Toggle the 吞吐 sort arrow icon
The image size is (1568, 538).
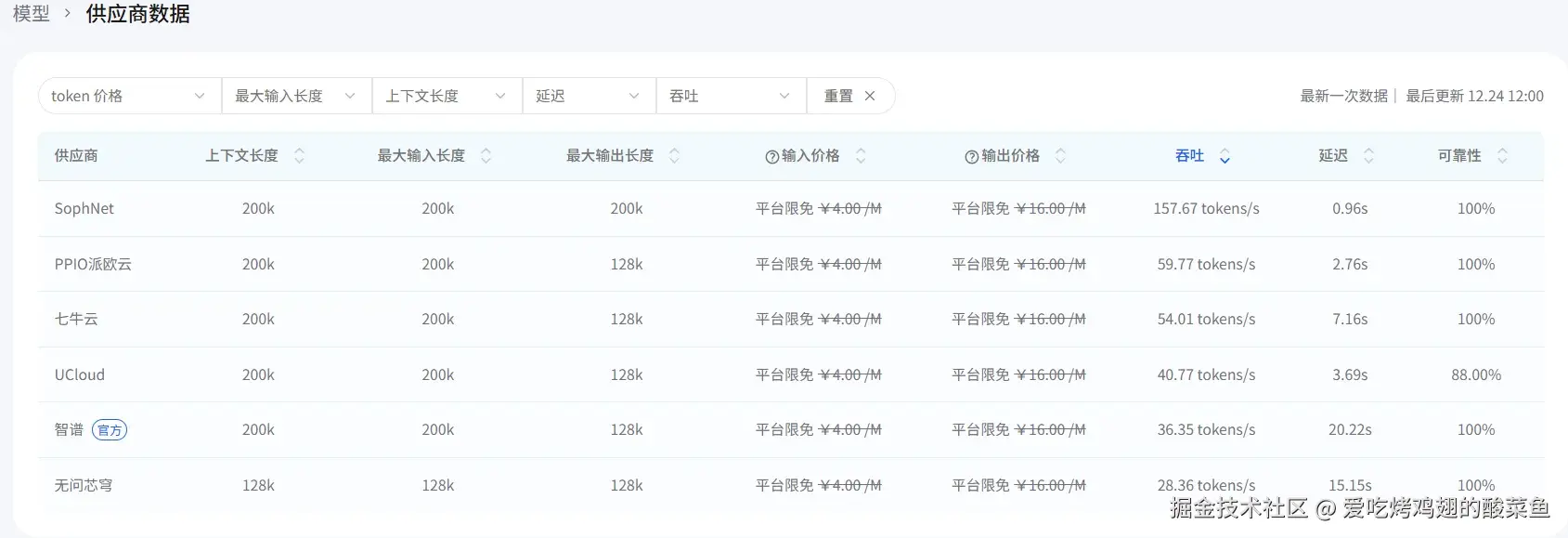coord(1225,156)
